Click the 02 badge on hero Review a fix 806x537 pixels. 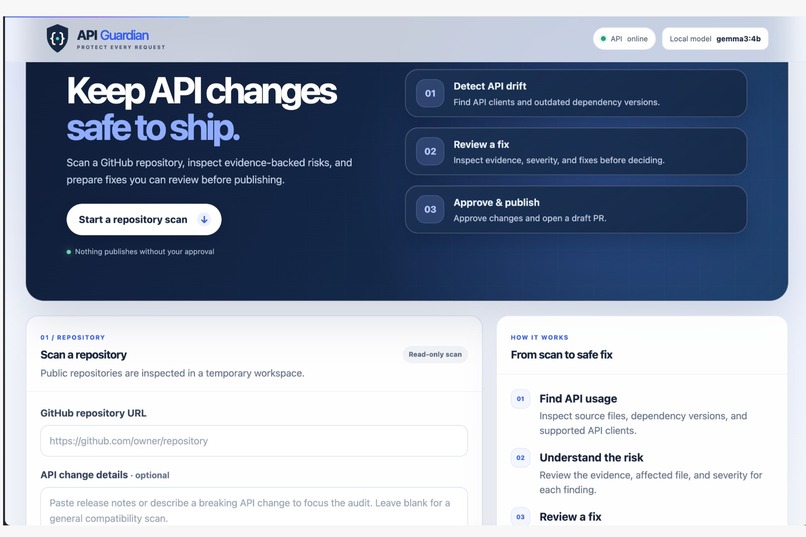(x=430, y=152)
